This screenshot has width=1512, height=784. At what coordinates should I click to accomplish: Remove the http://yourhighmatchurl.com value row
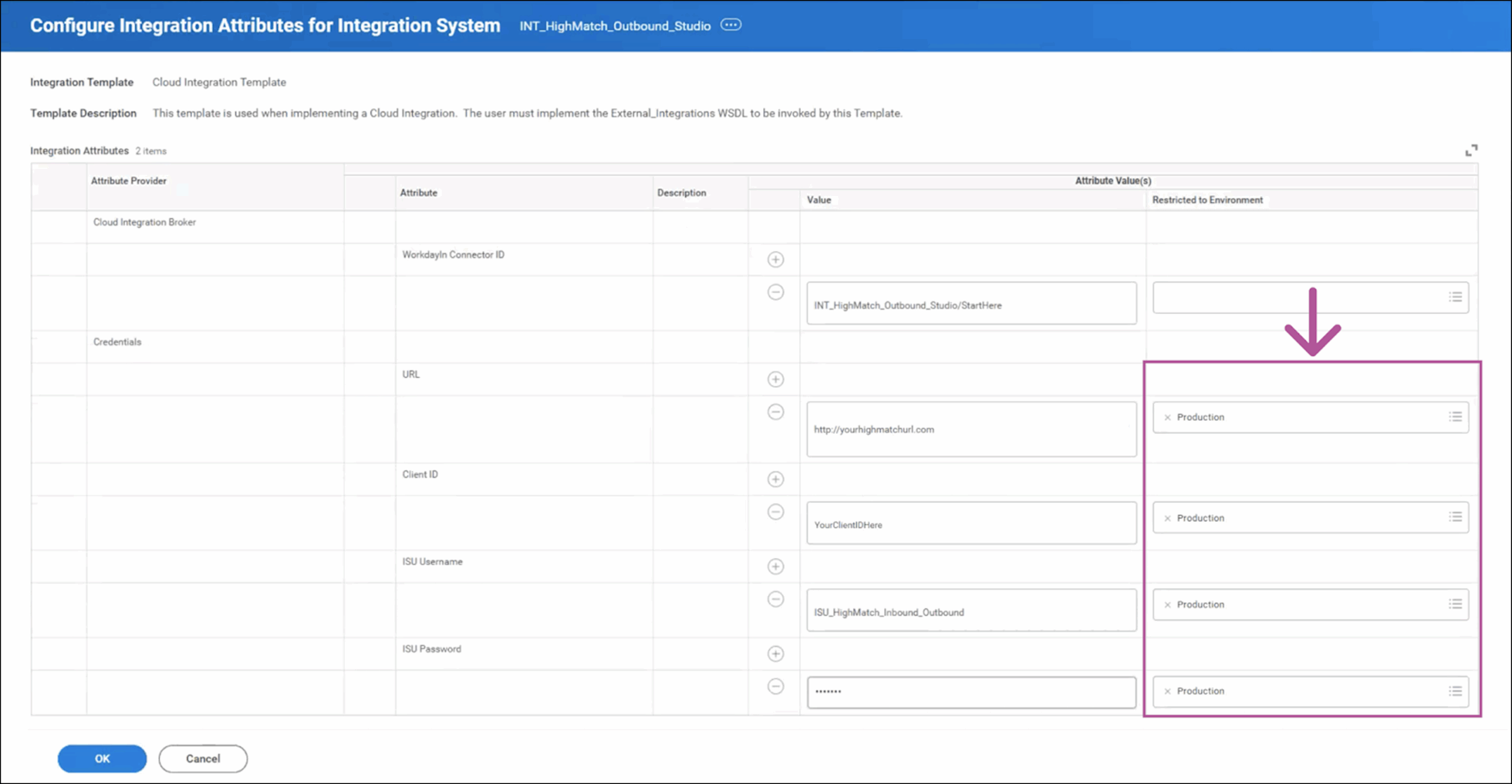pyautogui.click(x=775, y=411)
